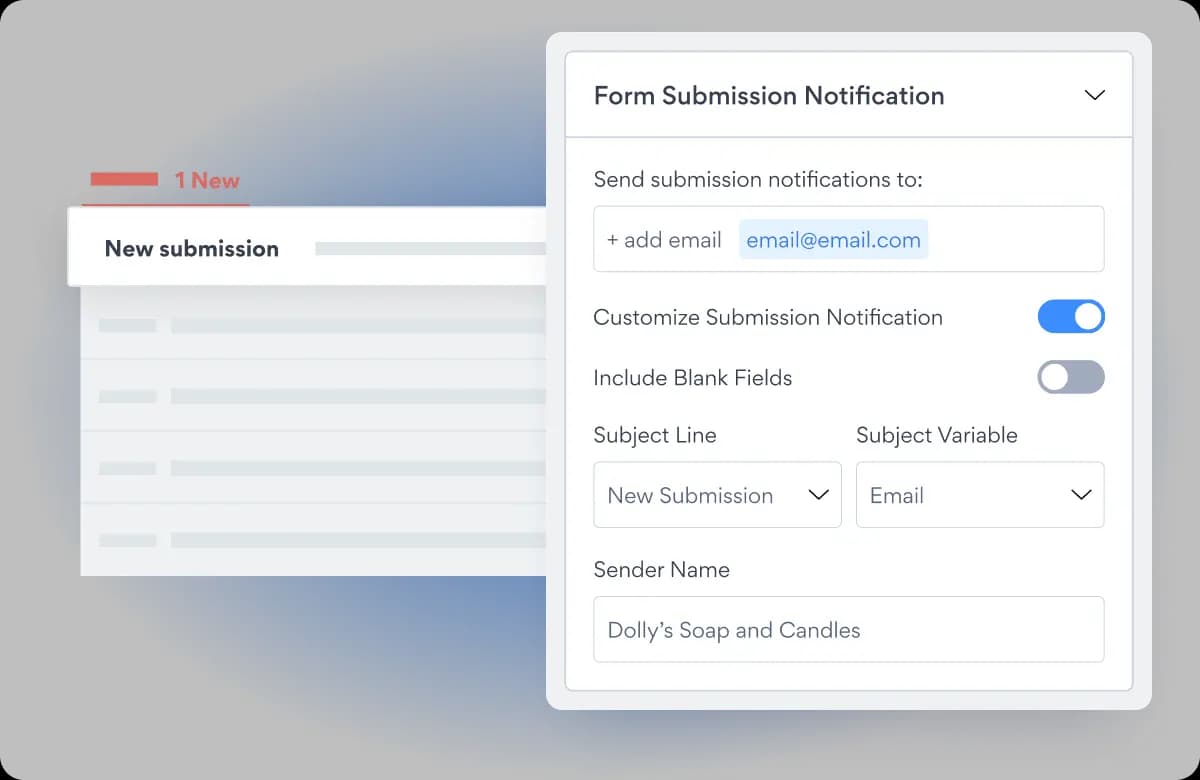Select the last placeholder submission row
Image resolution: width=1200 pixels, height=780 pixels.
click(x=314, y=540)
